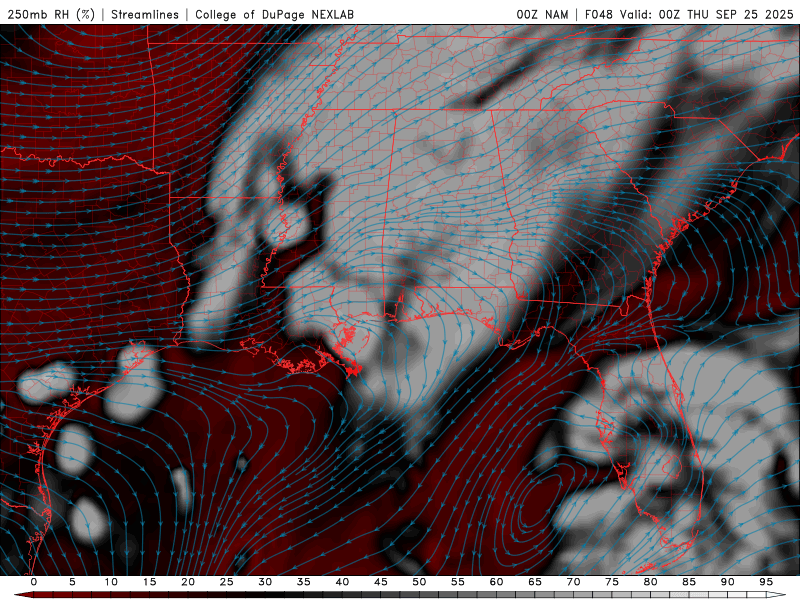This screenshot has width=800, height=600.
Task: Click the "00Z NAM" model run label
Action: click(x=542, y=14)
